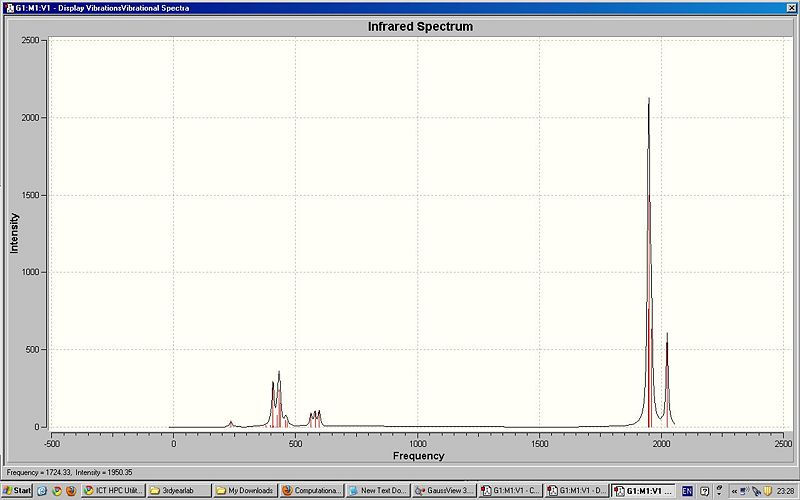The height and width of the screenshot is (500, 800).
Task: Switch to the G1:M1:V1 - D... window
Action: tap(577, 491)
